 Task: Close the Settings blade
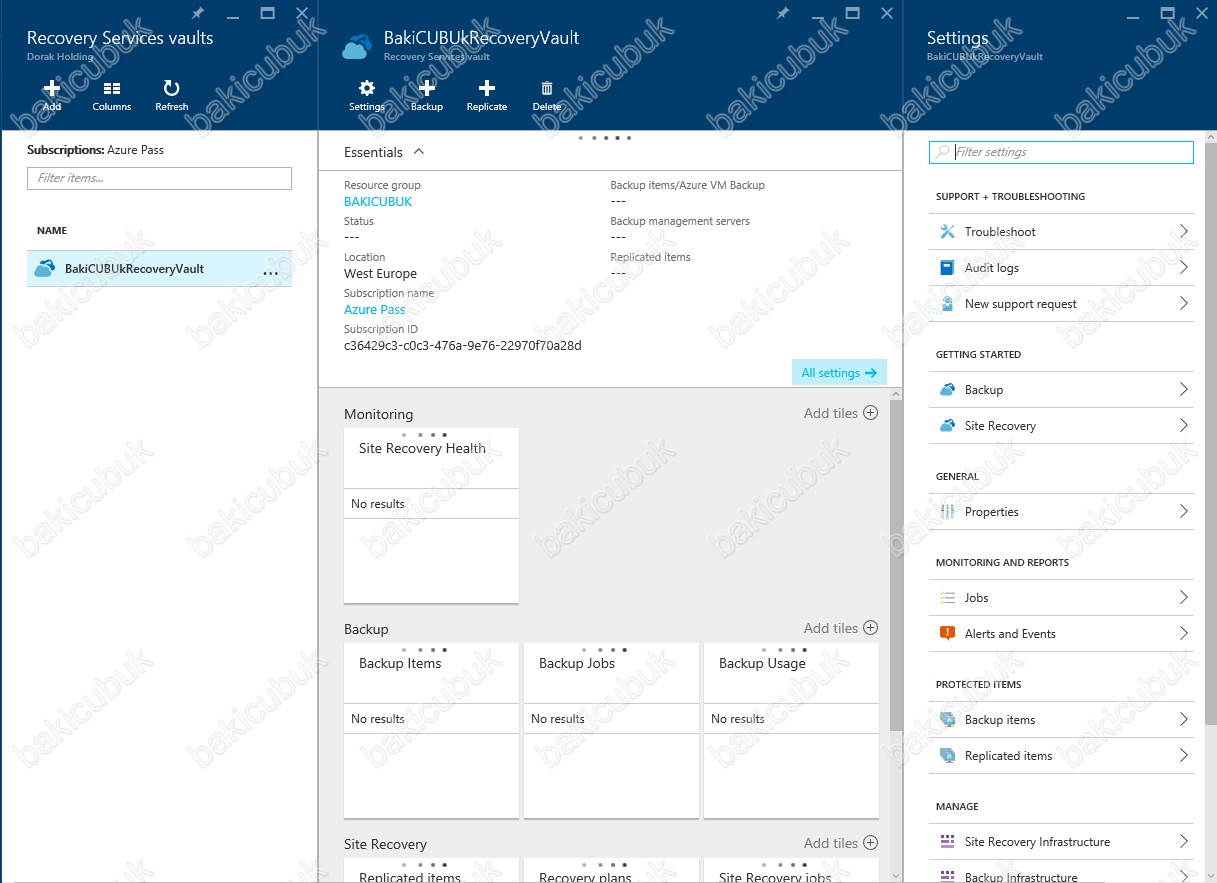click(1201, 13)
